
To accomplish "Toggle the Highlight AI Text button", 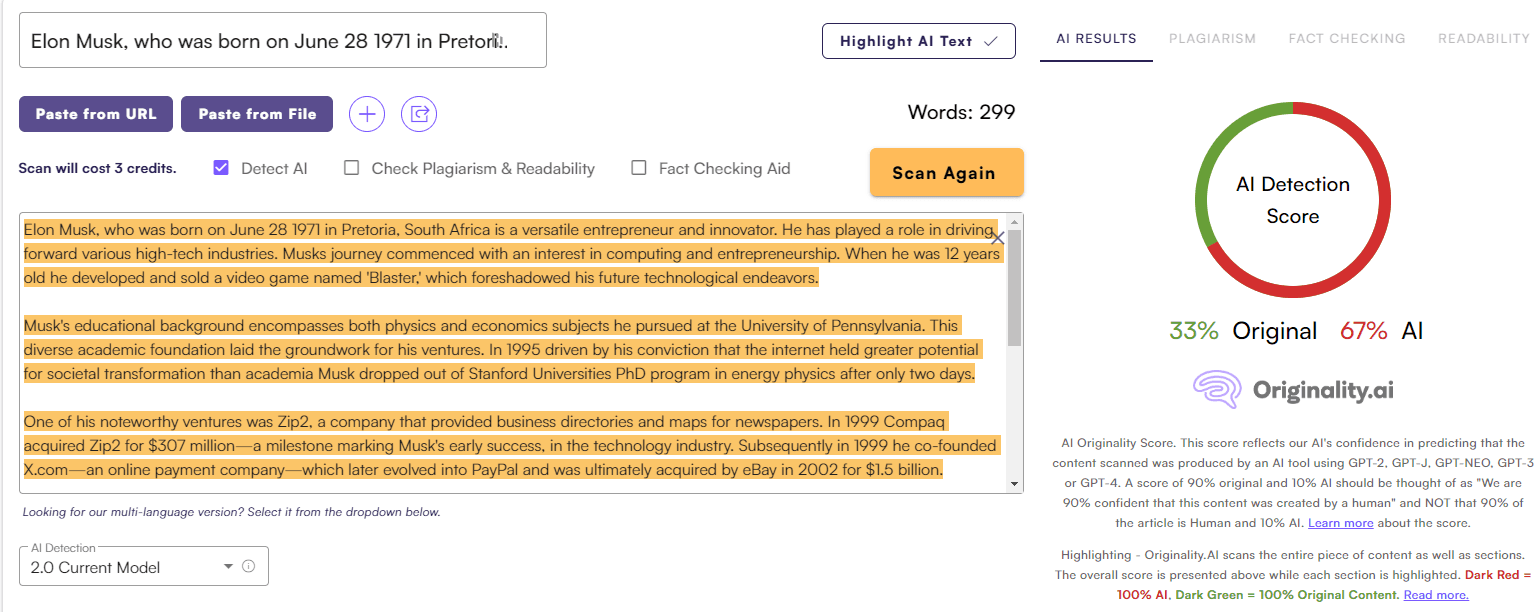I will pos(918,41).
